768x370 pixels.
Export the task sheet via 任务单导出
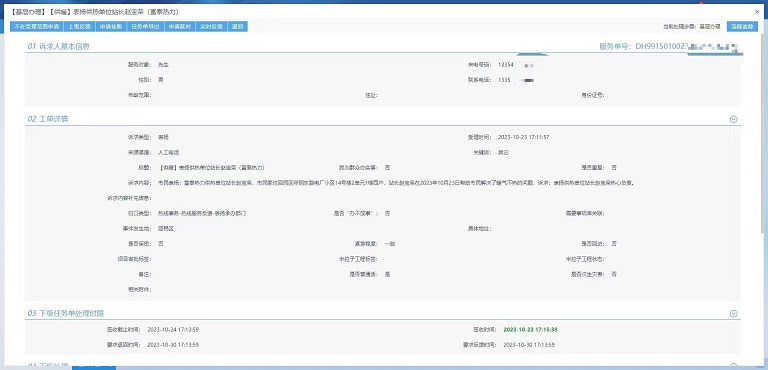[145, 26]
